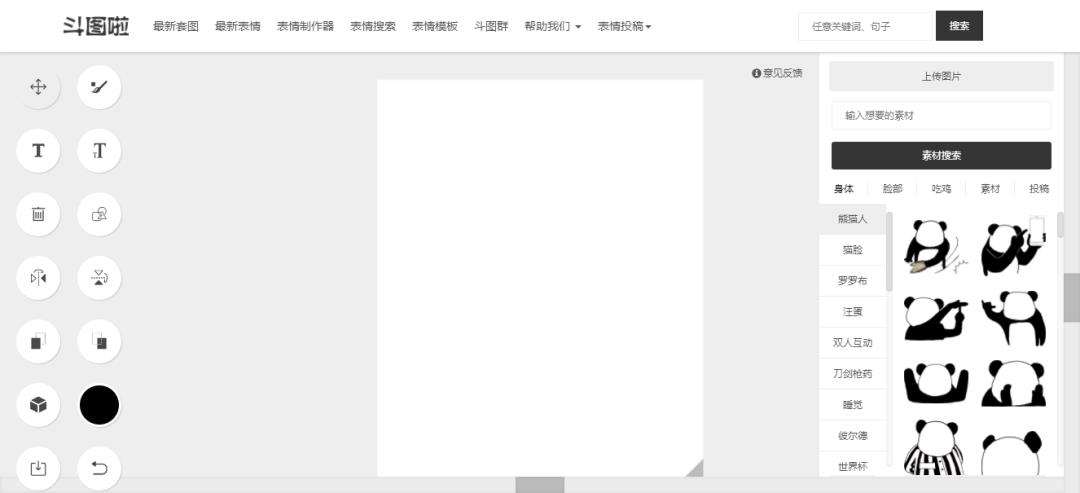1080x493 pixels.
Task: Click the bold T text tool
Action: click(x=38, y=151)
